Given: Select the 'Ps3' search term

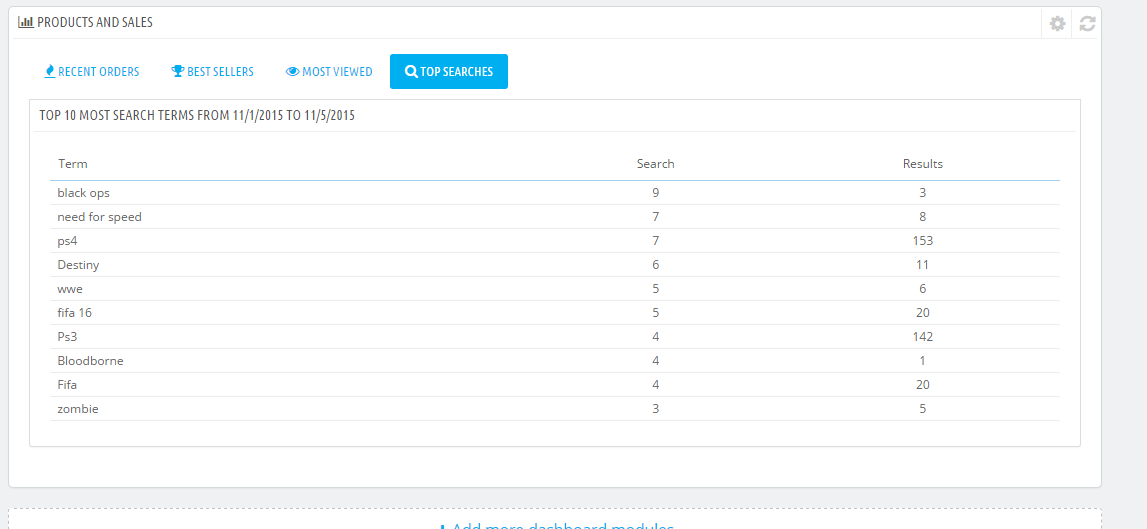Looking at the screenshot, I should (x=67, y=337).
